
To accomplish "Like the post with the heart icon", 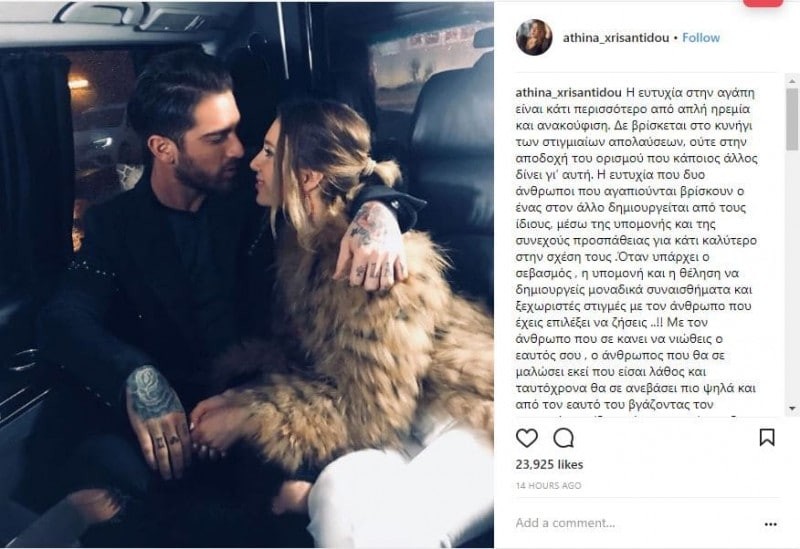I will click(527, 438).
